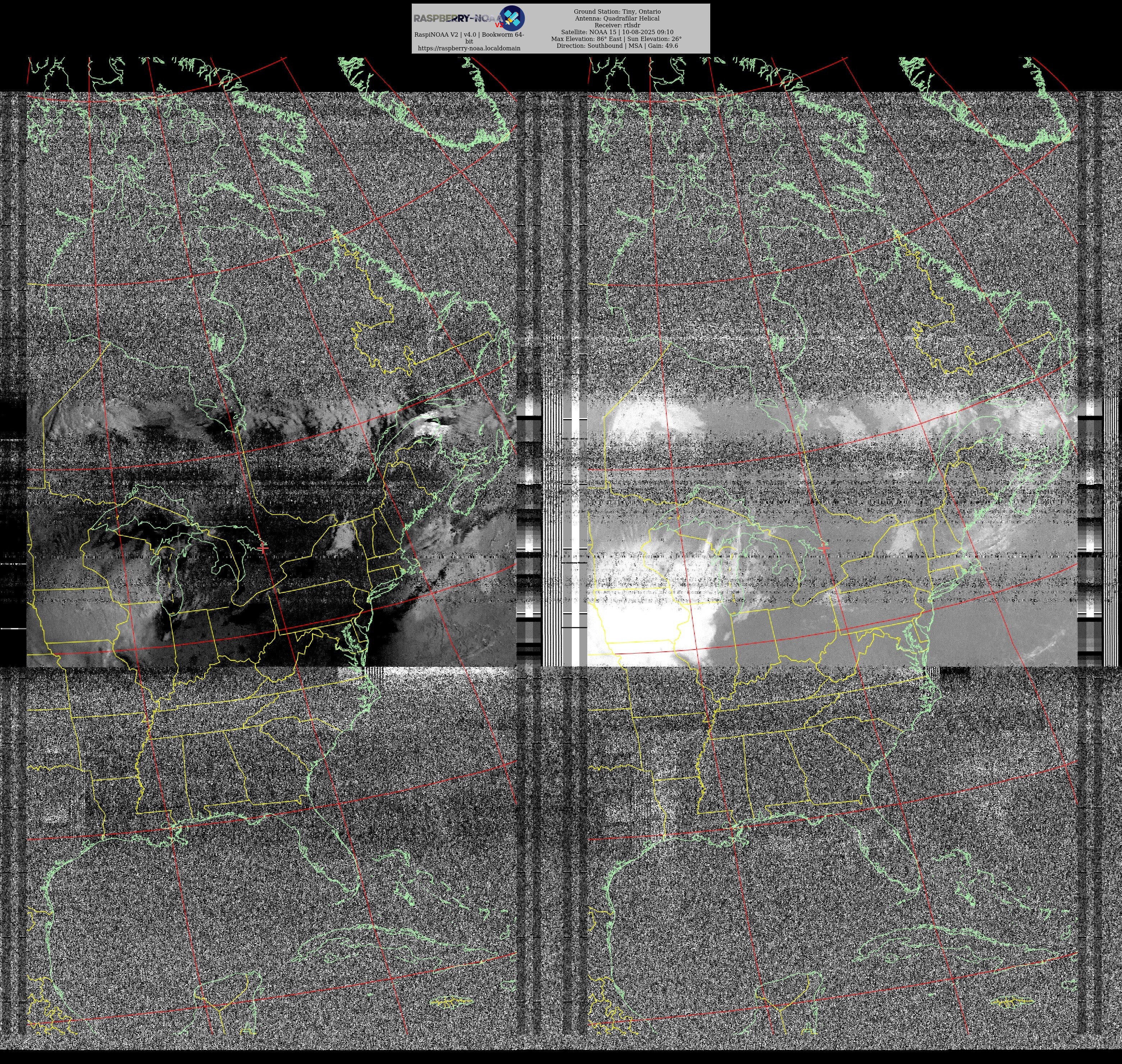Click the RASPBERRY-NOAA logo text
This screenshot has width=1122, height=1064.
[x=457, y=18]
